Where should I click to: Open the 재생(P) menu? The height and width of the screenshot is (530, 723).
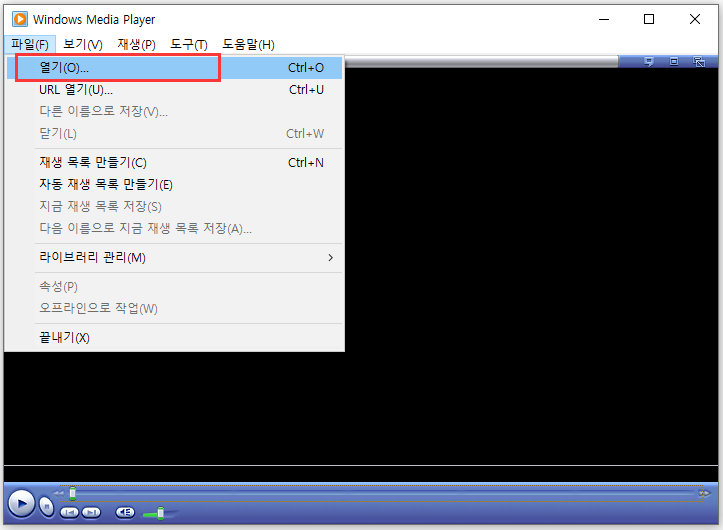[136, 45]
